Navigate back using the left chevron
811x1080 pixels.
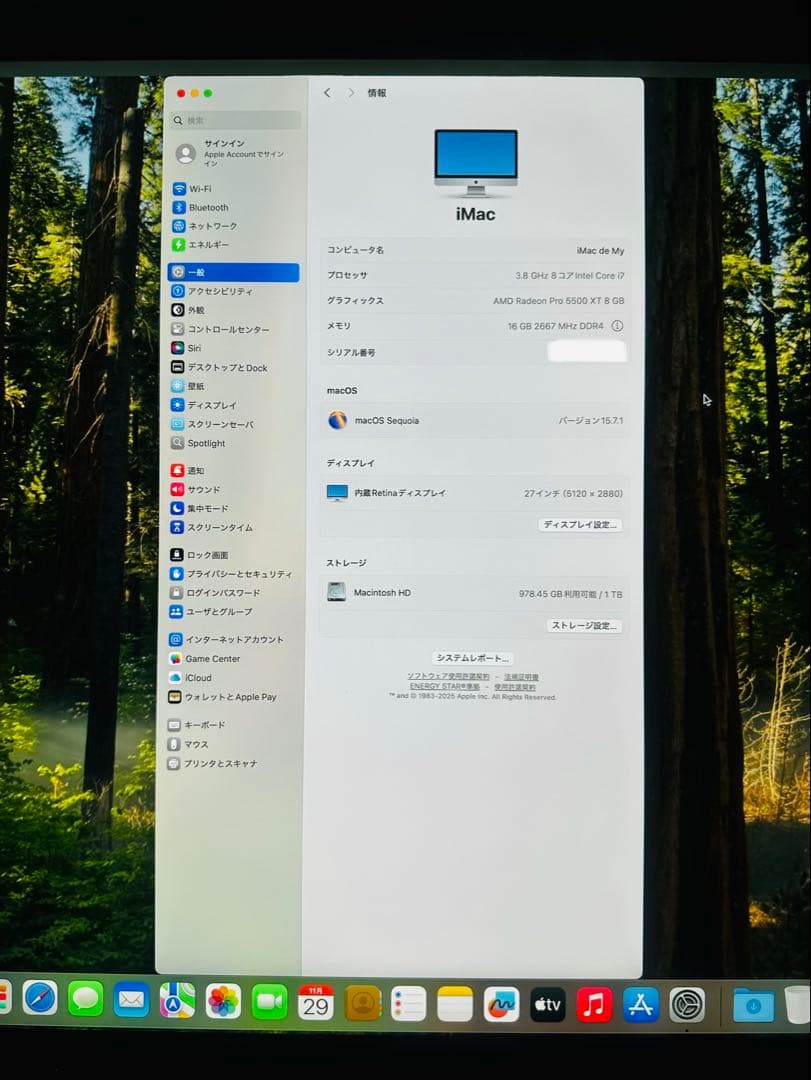[x=327, y=91]
